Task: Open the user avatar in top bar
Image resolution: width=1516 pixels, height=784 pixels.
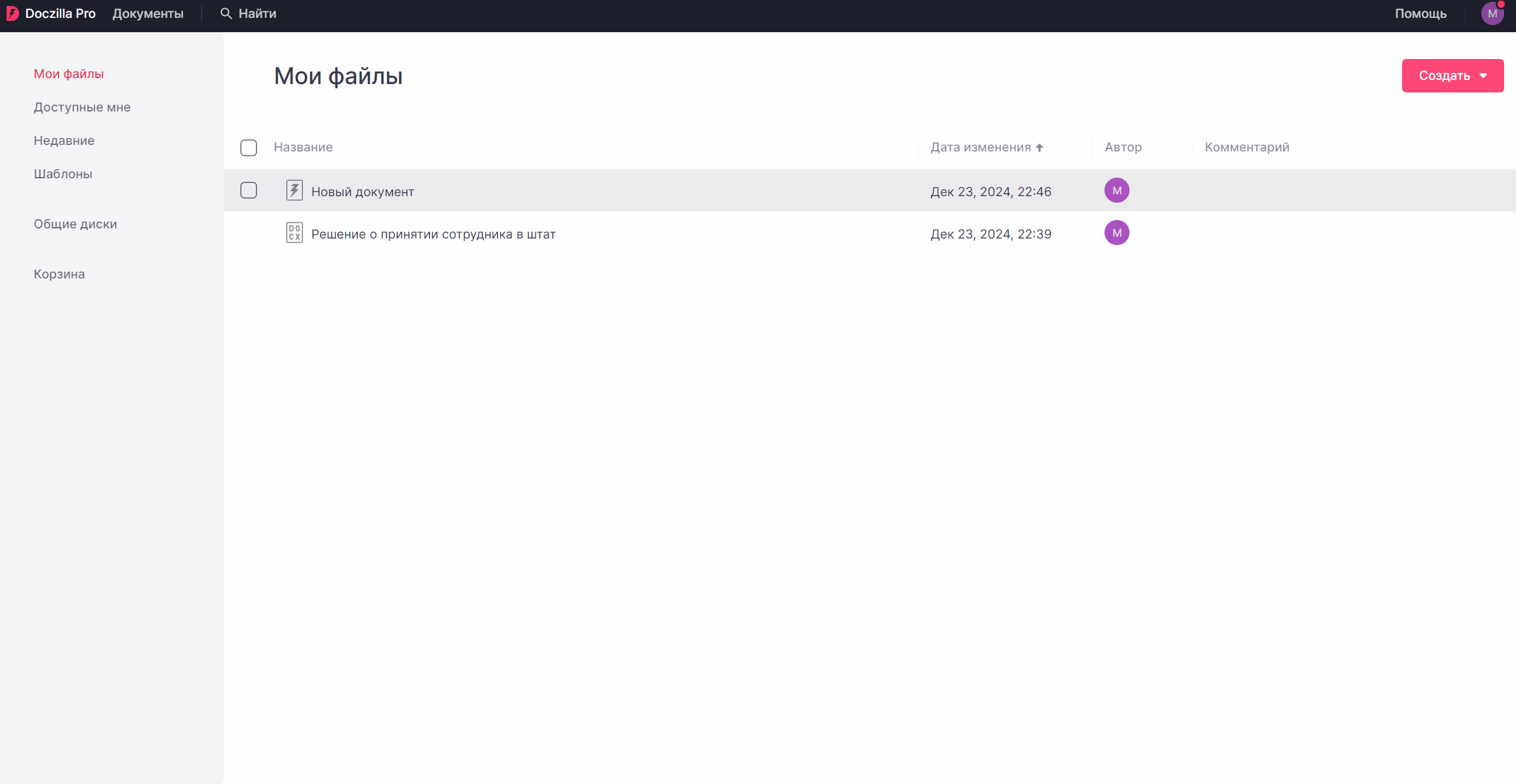Action: point(1492,14)
